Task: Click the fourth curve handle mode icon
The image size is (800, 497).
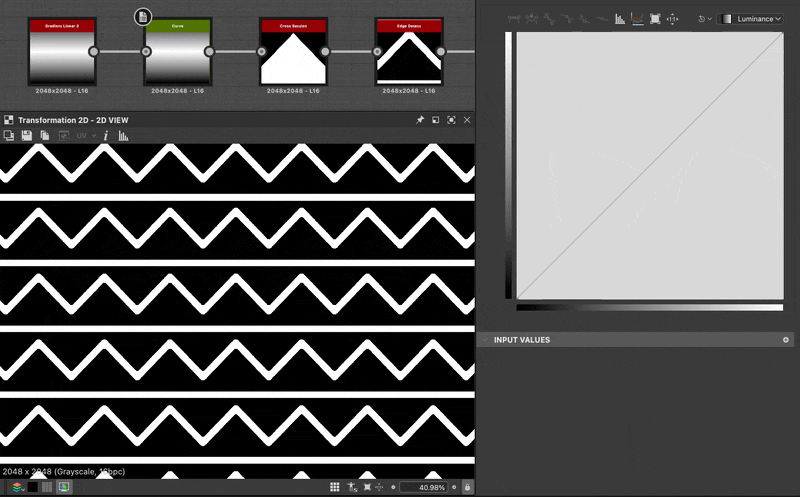Action: click(567, 19)
